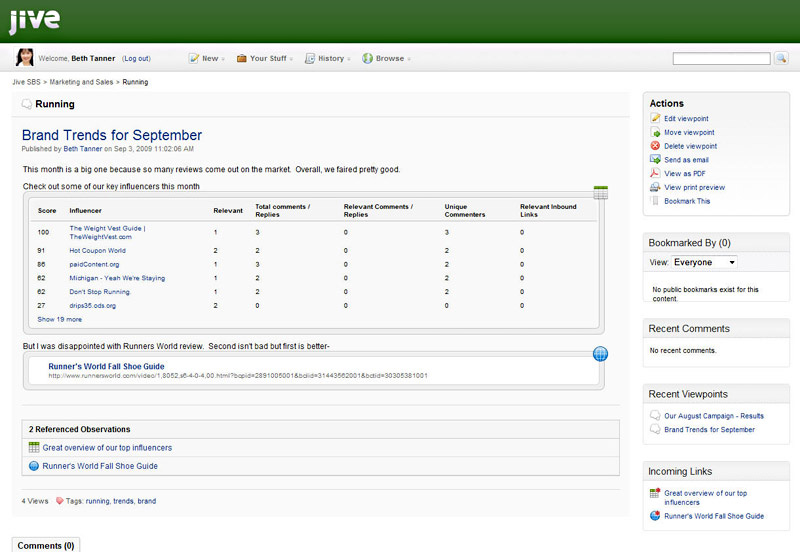
Task: Click the Jive logo
Action: [x=34, y=20]
